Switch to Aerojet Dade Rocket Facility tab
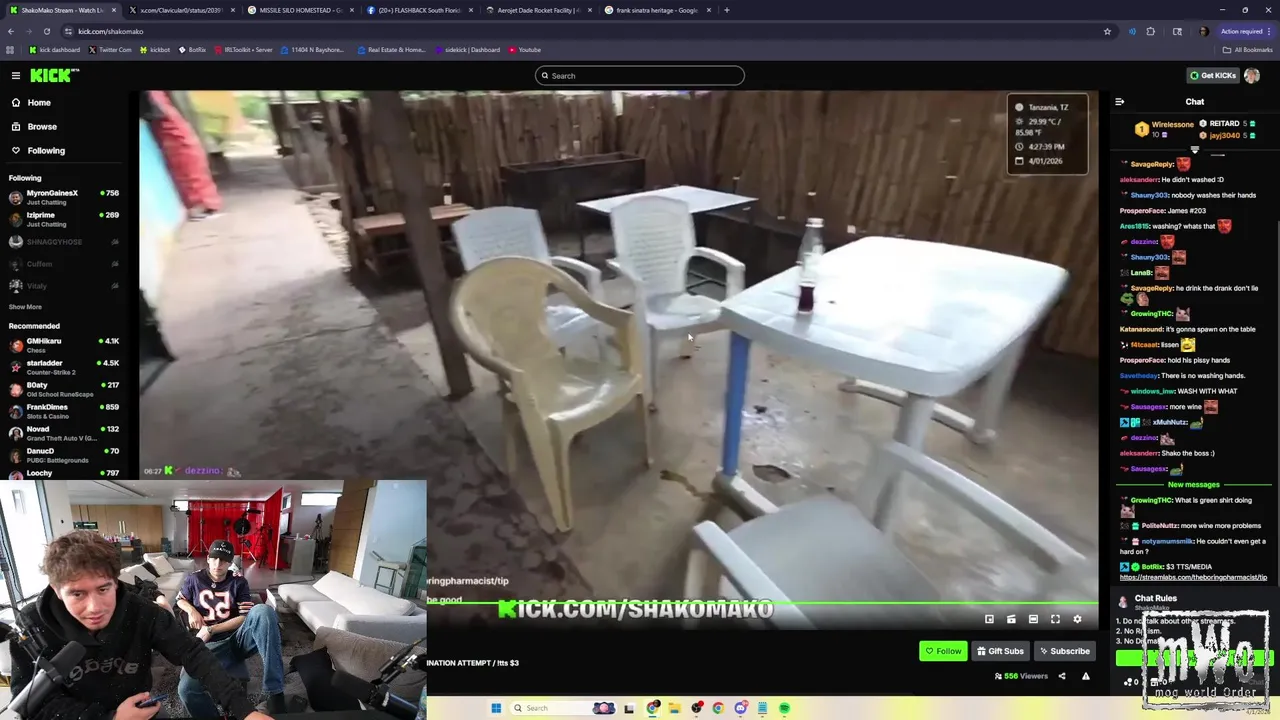The width and height of the screenshot is (1280, 720). 538,10
